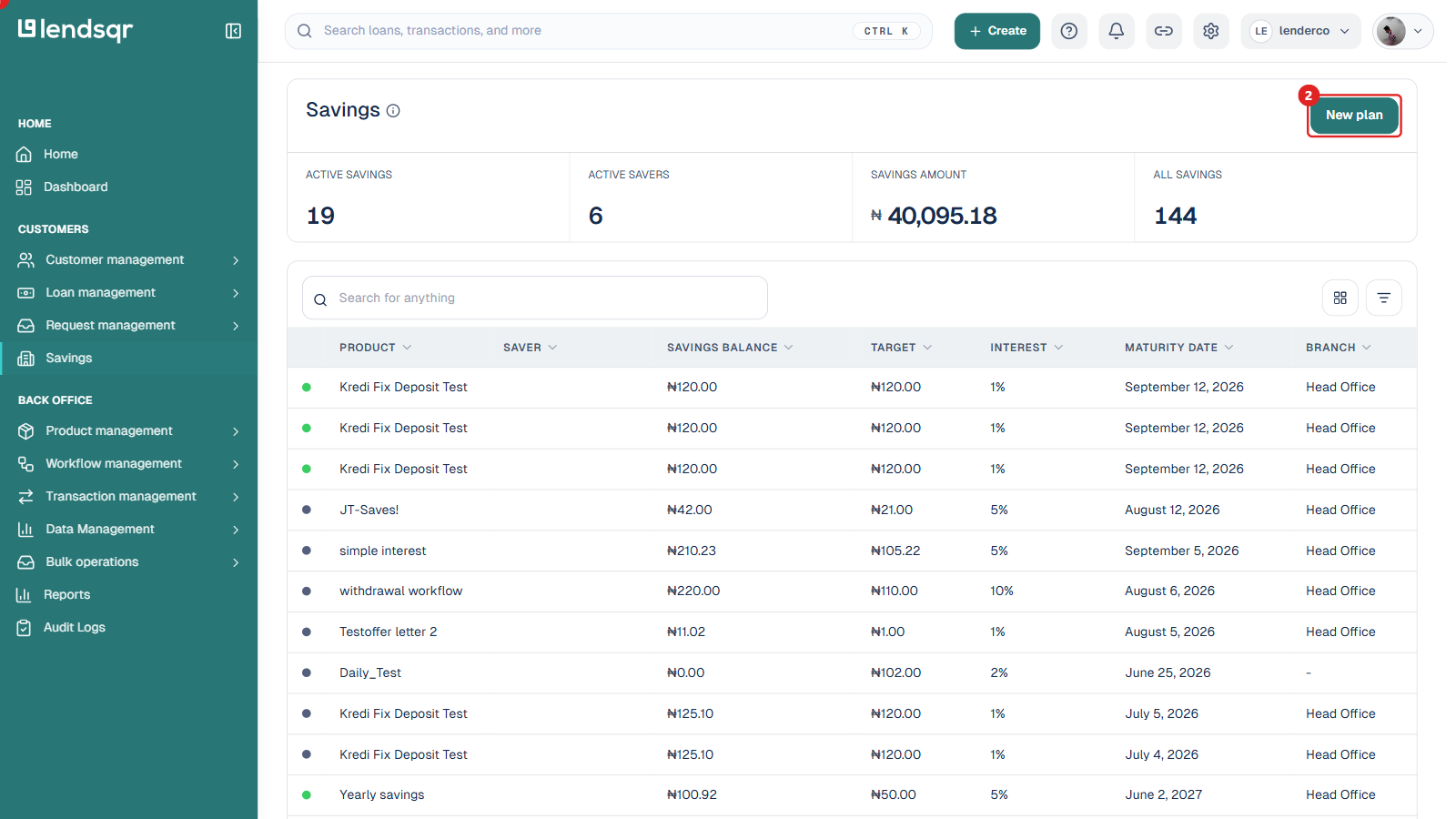Viewport: 1456px width, 819px height.
Task: Expand Data Management submenu chevron
Action: (236, 530)
